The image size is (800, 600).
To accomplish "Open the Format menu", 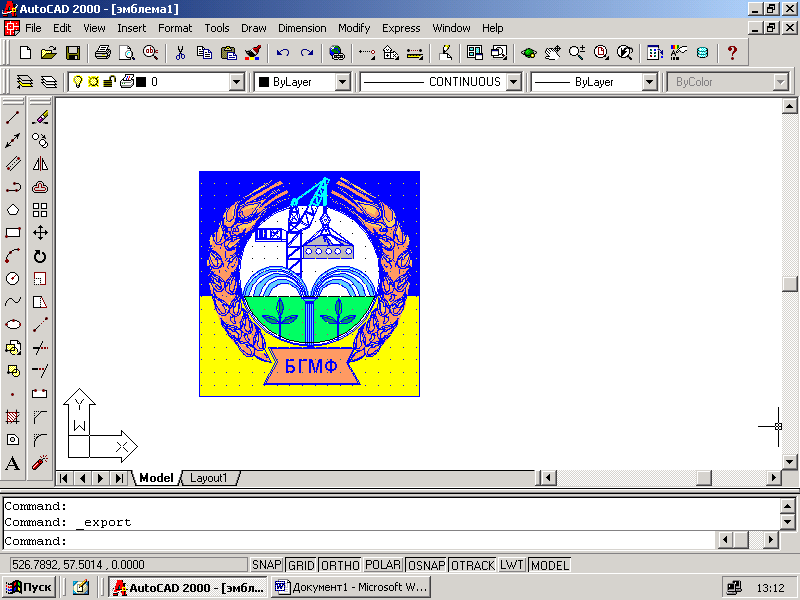I will (175, 28).
